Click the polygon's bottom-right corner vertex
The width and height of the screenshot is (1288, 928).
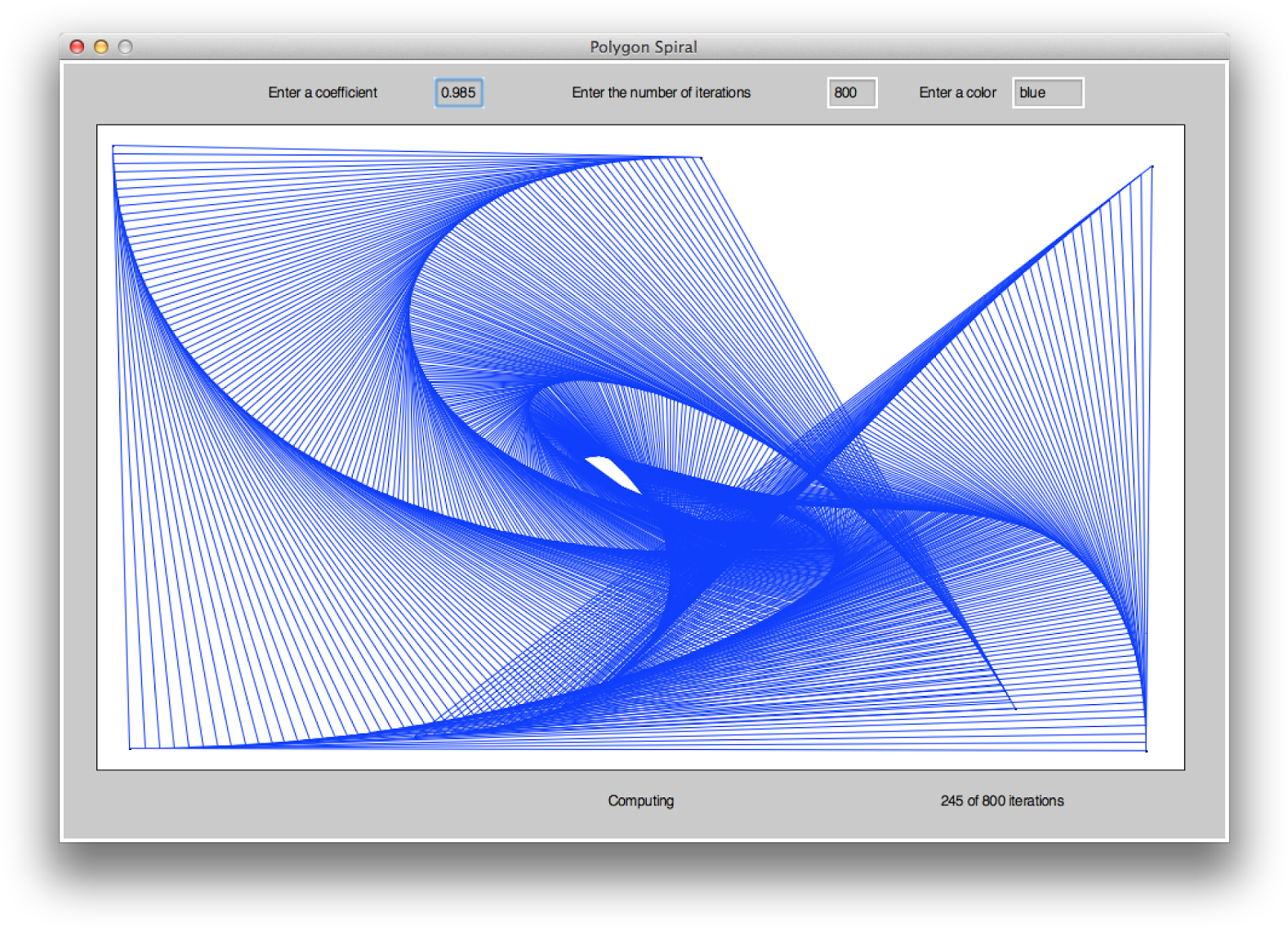tap(1146, 750)
